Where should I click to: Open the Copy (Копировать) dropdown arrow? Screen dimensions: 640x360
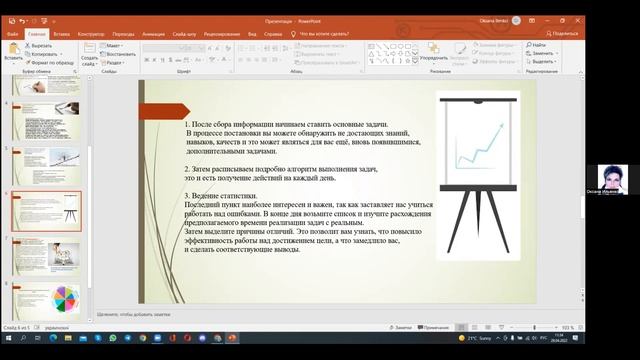(61, 54)
